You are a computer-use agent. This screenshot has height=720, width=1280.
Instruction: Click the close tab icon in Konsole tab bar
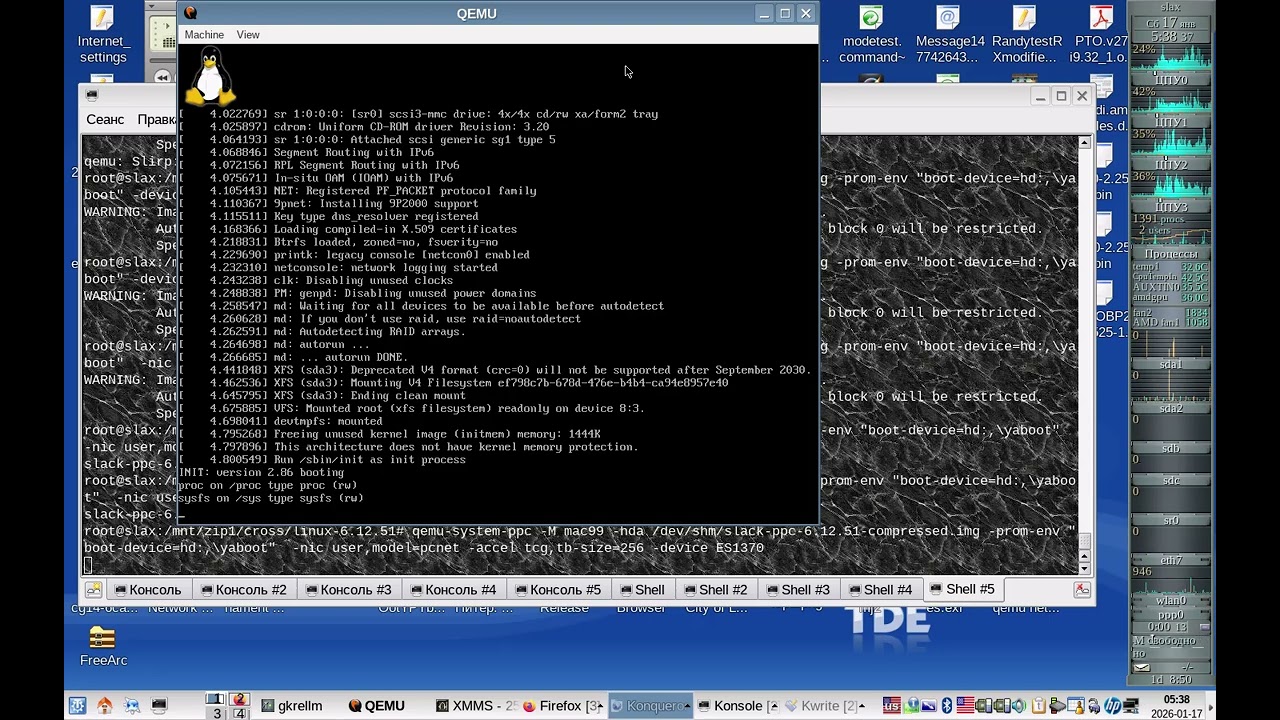(1082, 590)
